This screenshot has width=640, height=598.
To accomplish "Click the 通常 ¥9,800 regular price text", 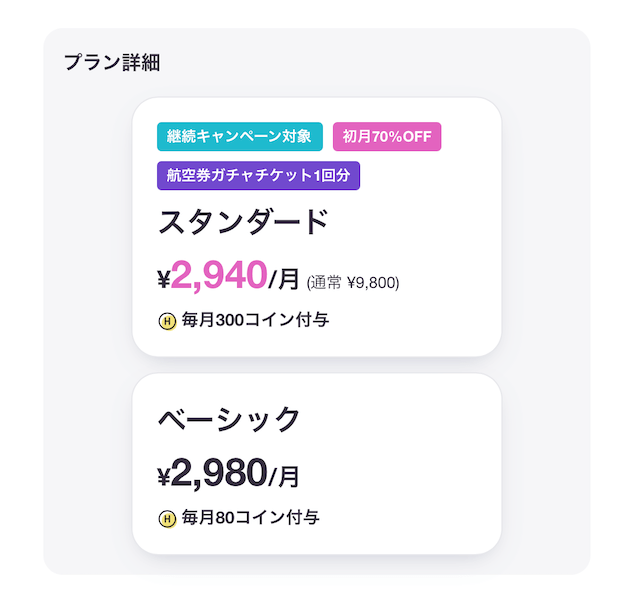I will [x=353, y=282].
